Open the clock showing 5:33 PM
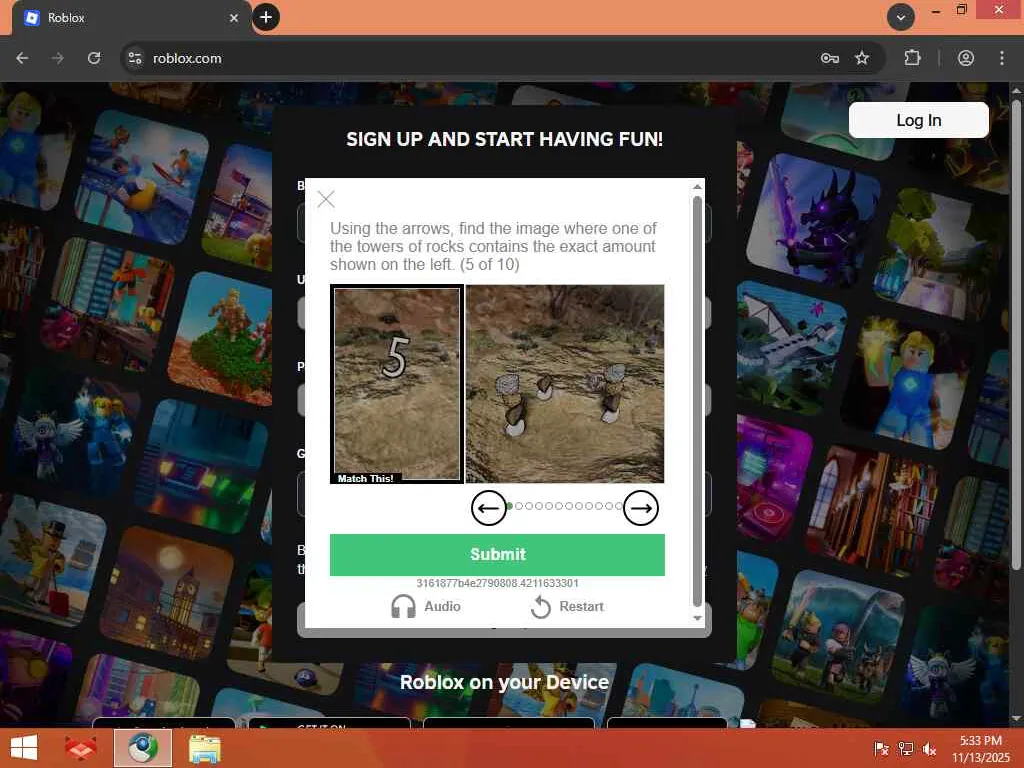The width and height of the screenshot is (1024, 768). (980, 749)
